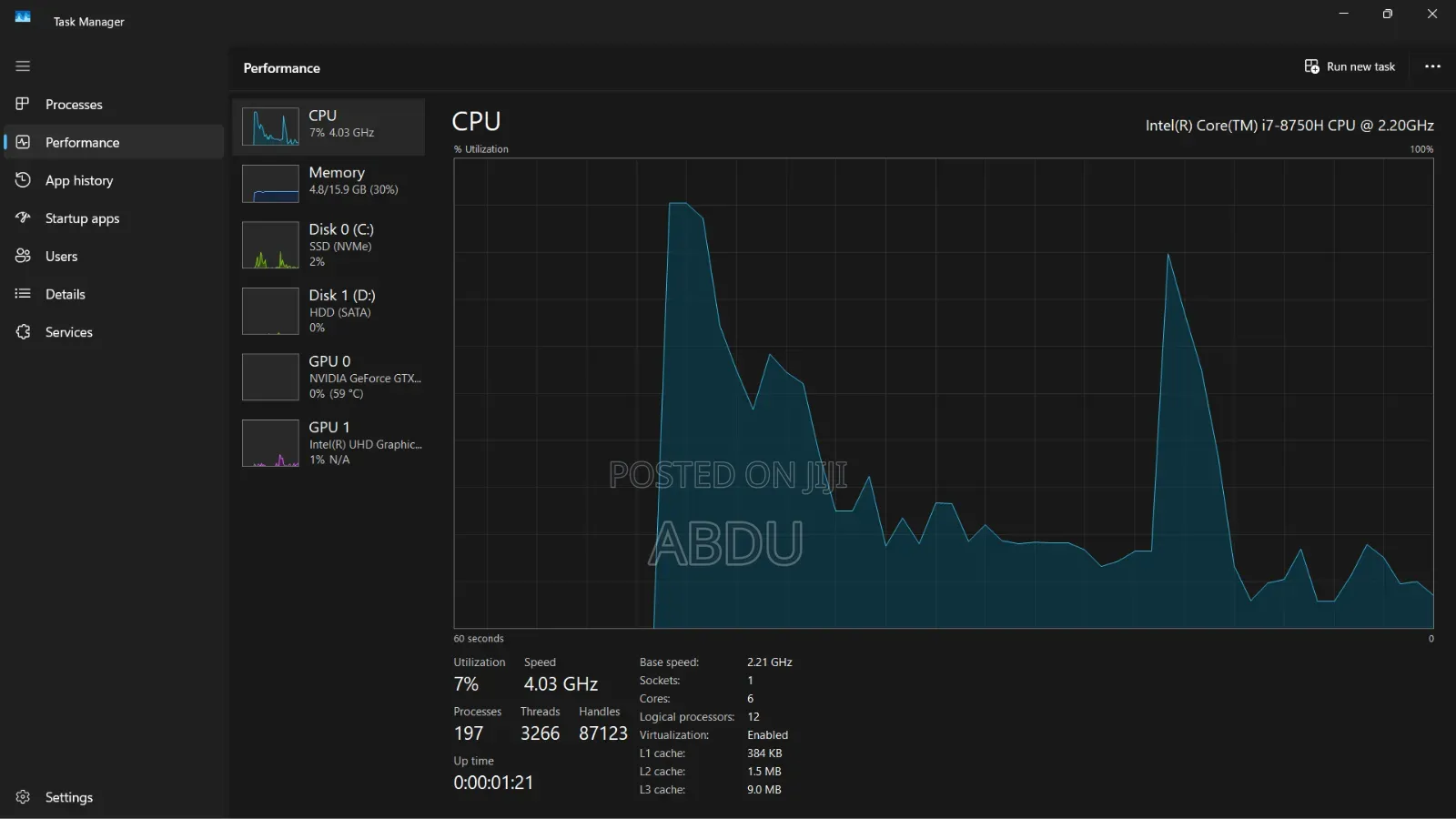Select GPU 0 graph thumbnail
The height and width of the screenshot is (819, 1456).
(270, 377)
